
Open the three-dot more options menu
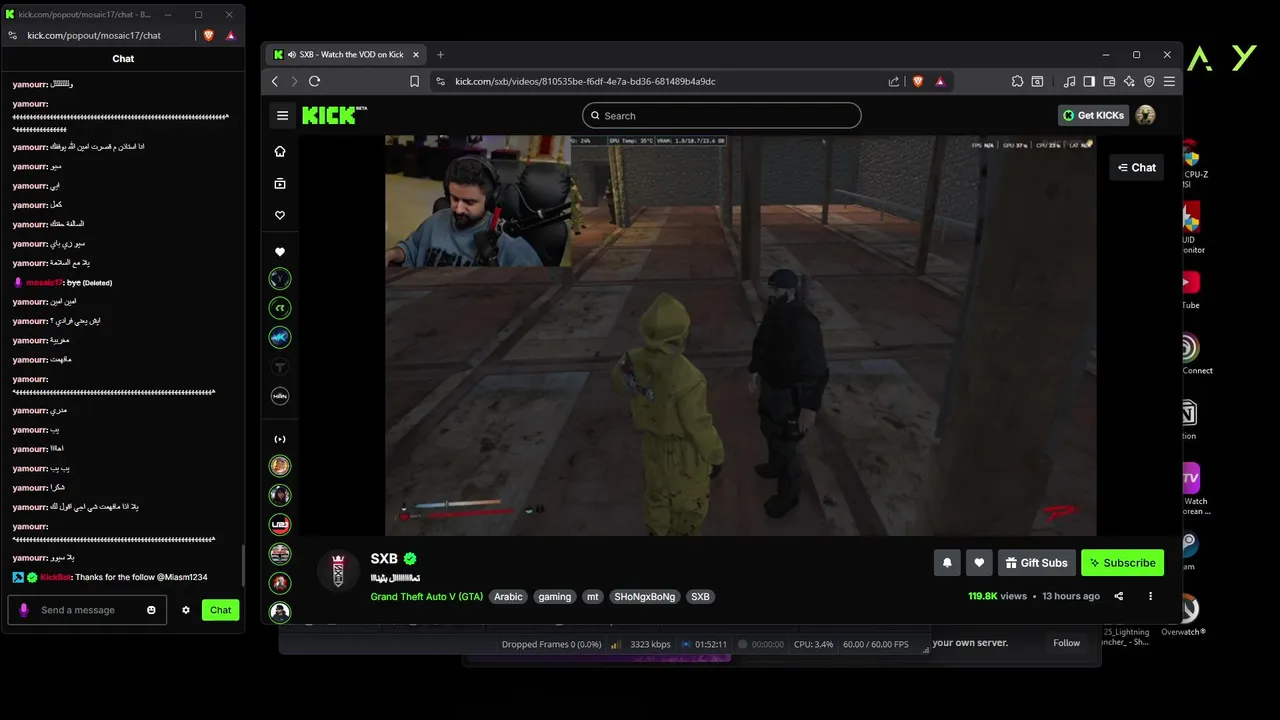(x=1150, y=596)
